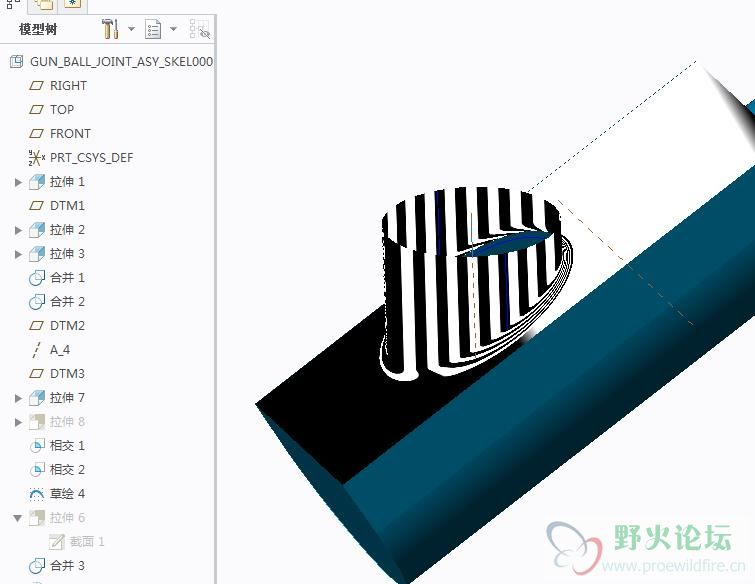This screenshot has width=755, height=584.
Task: Open dropdown arrow beside tree list icon
Action: [x=174, y=29]
